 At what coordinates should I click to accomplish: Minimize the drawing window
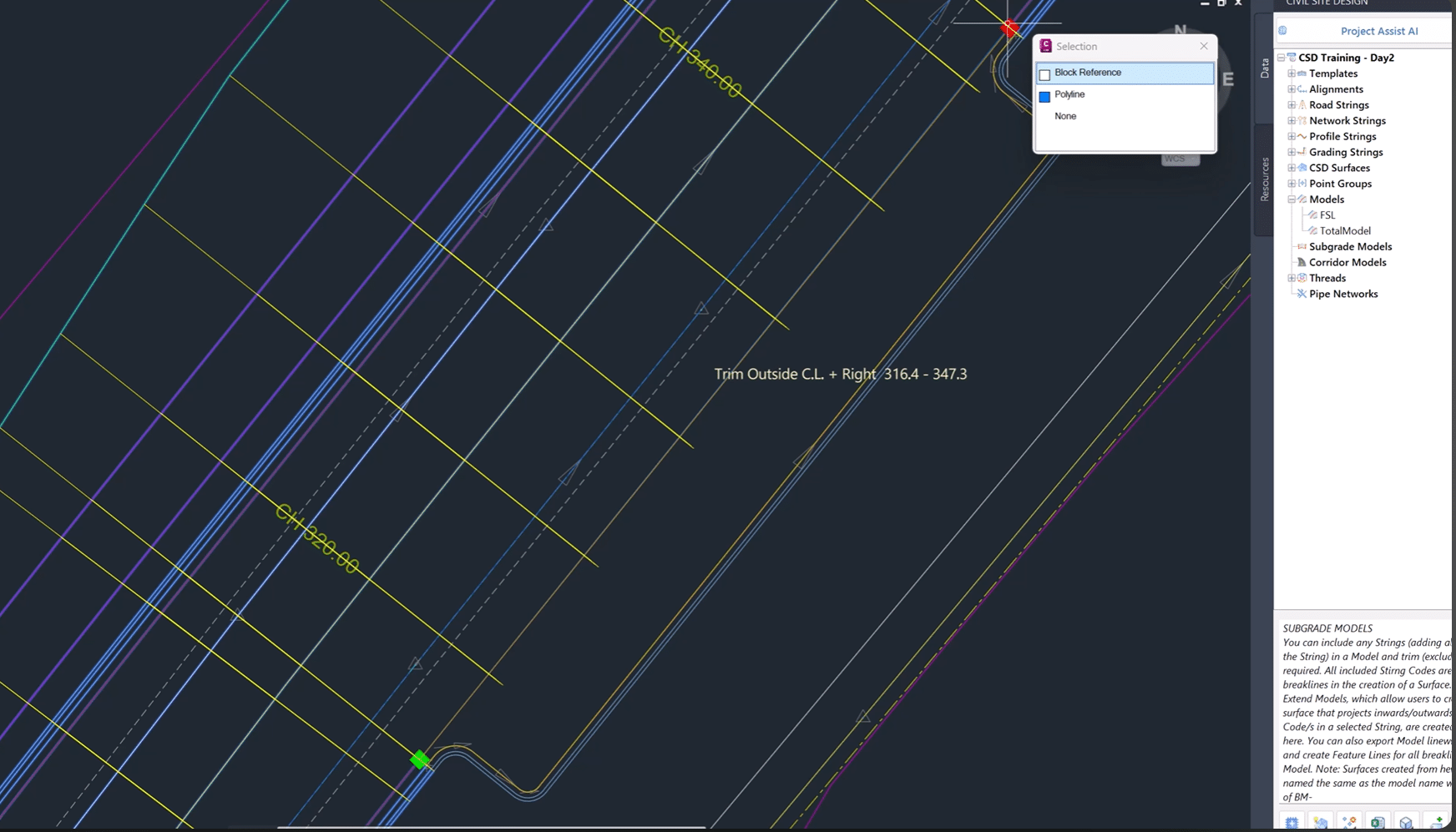coord(1205,3)
